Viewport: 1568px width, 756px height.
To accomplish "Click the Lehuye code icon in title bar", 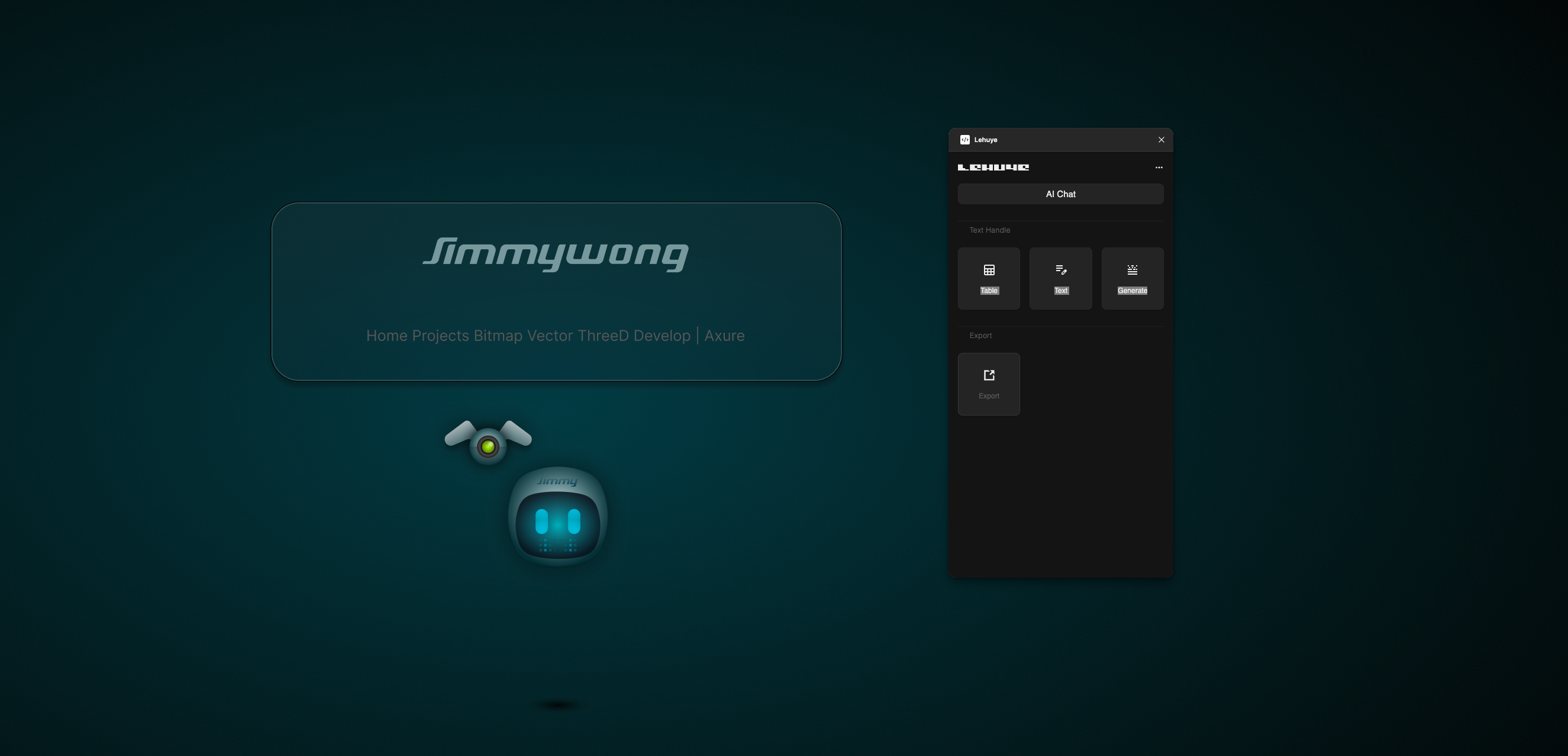I will tap(965, 140).
